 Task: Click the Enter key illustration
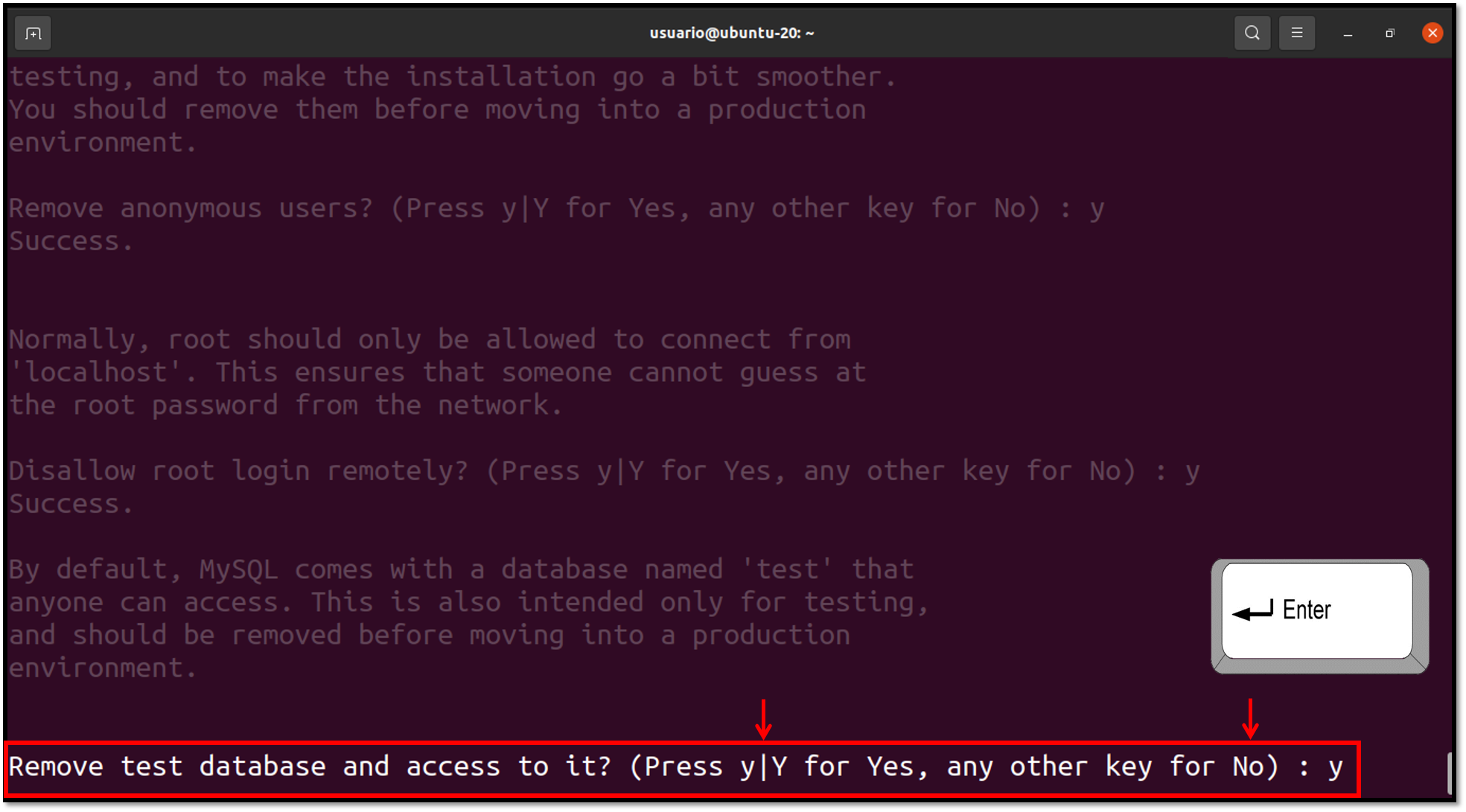coord(1319,616)
